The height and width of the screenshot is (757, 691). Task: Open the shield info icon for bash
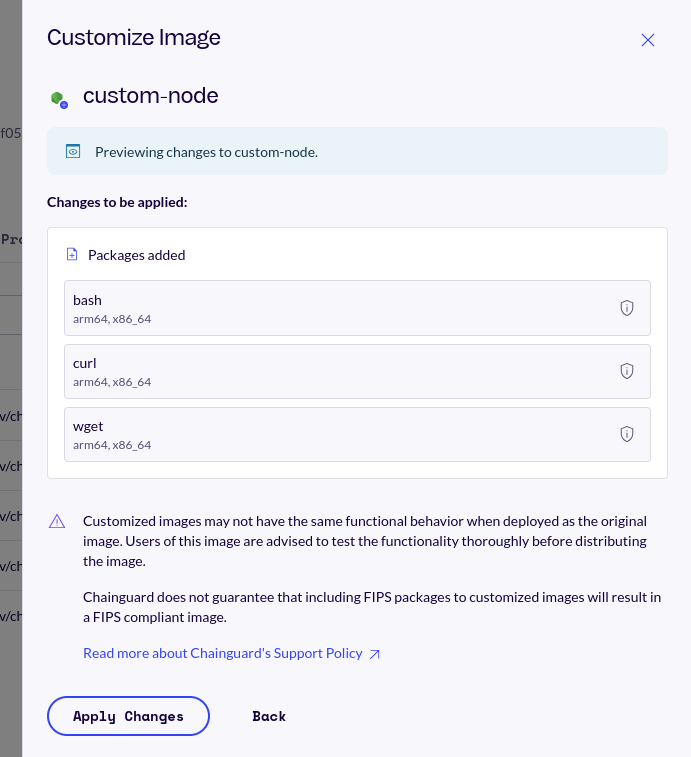click(x=627, y=308)
